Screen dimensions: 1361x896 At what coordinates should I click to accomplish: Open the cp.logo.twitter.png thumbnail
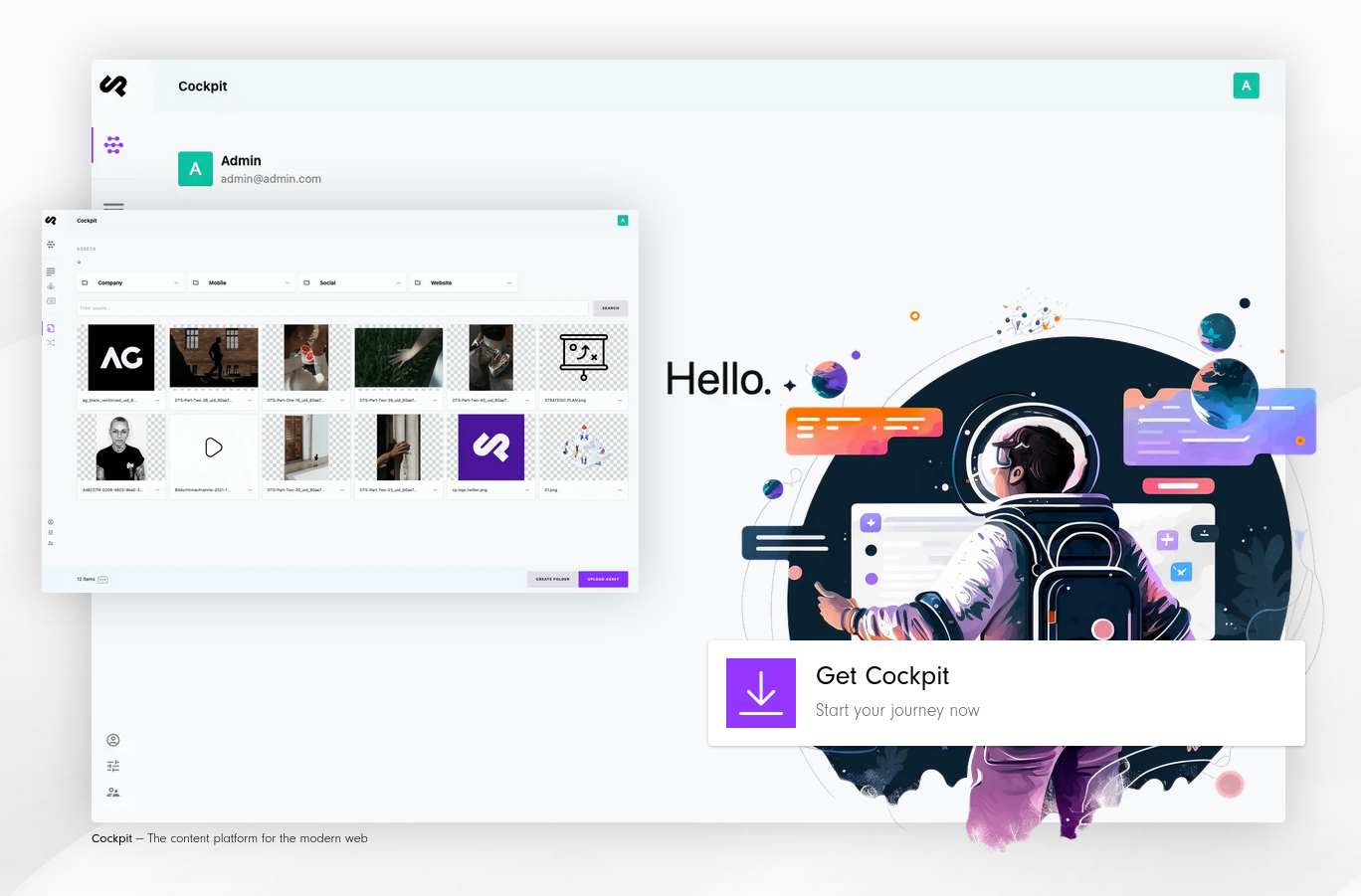pyautogui.click(x=490, y=447)
